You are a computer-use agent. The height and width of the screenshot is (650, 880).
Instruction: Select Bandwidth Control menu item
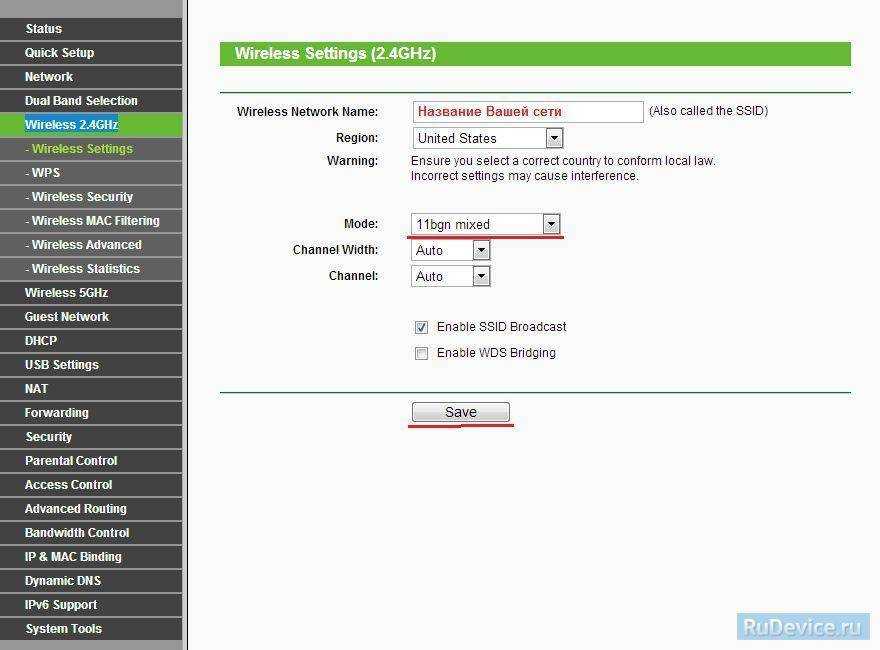[77, 533]
